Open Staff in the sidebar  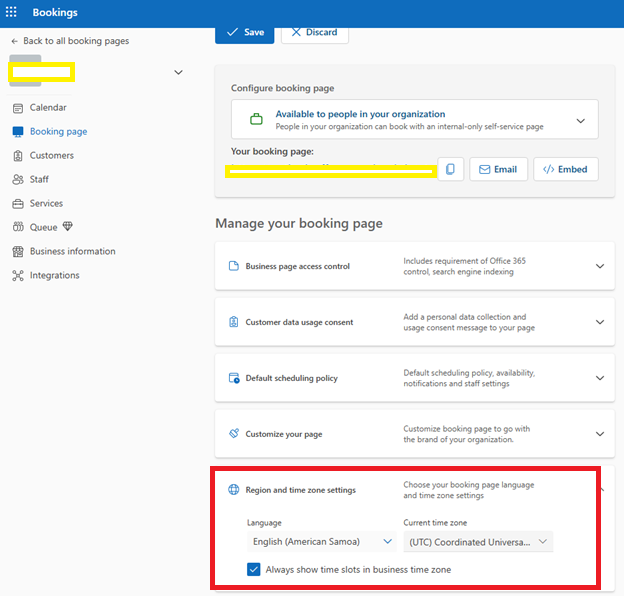click(39, 180)
